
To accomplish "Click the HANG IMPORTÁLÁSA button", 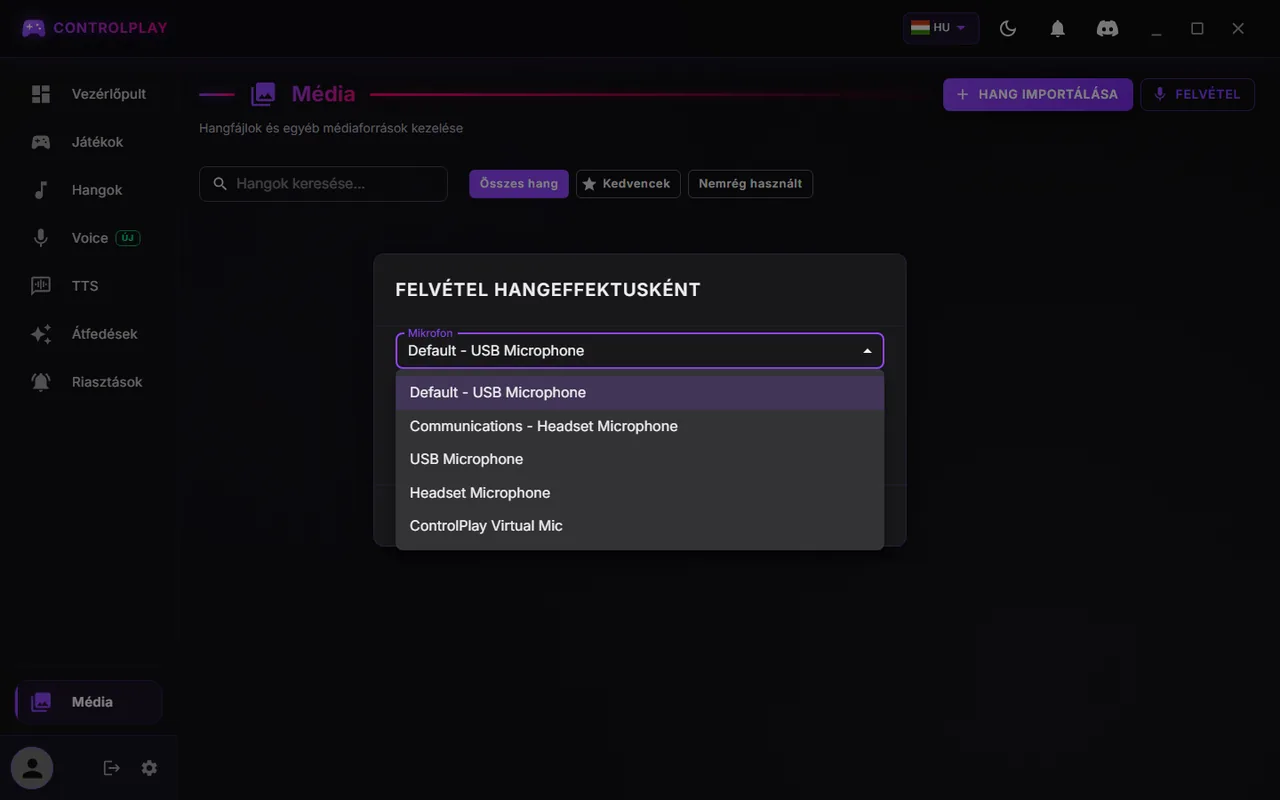I will tap(1038, 94).
